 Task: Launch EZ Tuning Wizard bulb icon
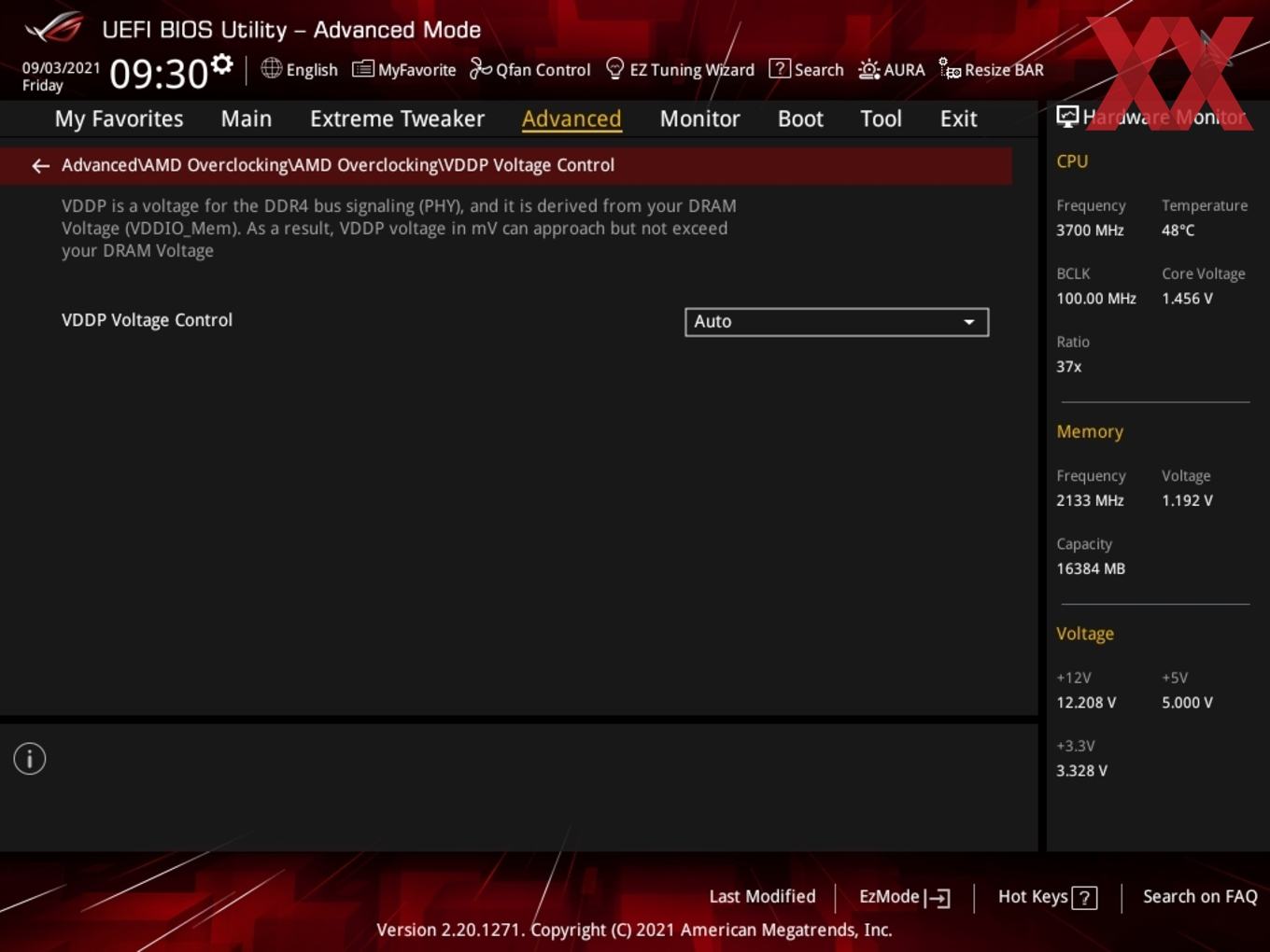(x=614, y=68)
